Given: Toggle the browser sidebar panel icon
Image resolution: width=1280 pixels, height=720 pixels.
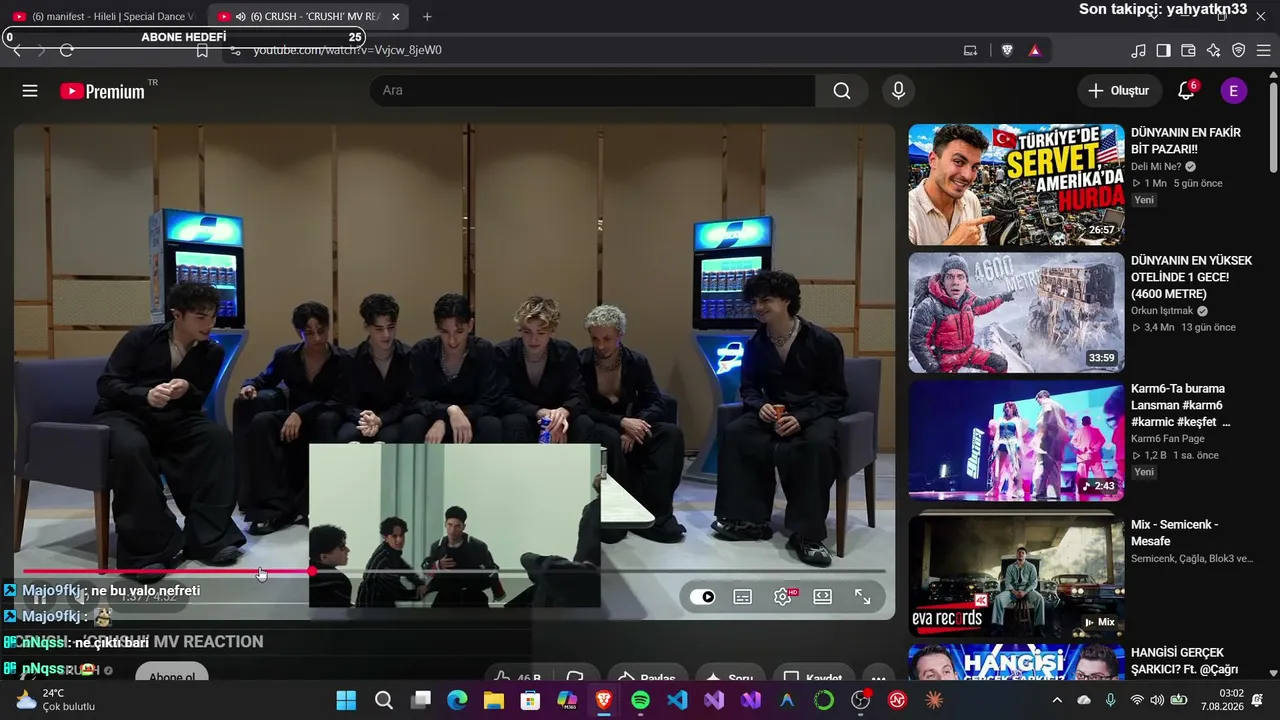Looking at the screenshot, I should click(1163, 50).
